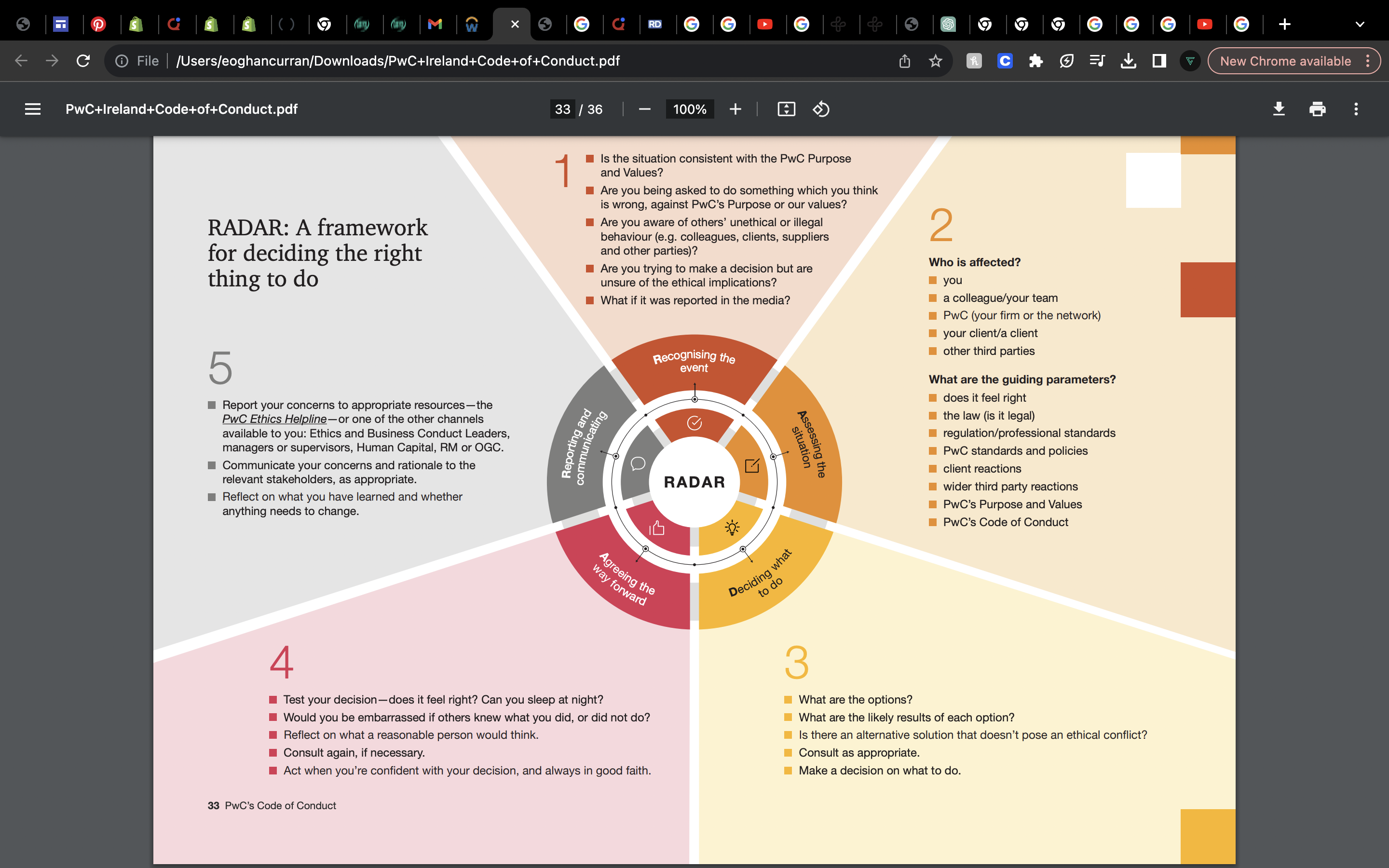Open Chrome downloads from the toolbar
Image resolution: width=1389 pixels, height=868 pixels.
pos(1129,60)
